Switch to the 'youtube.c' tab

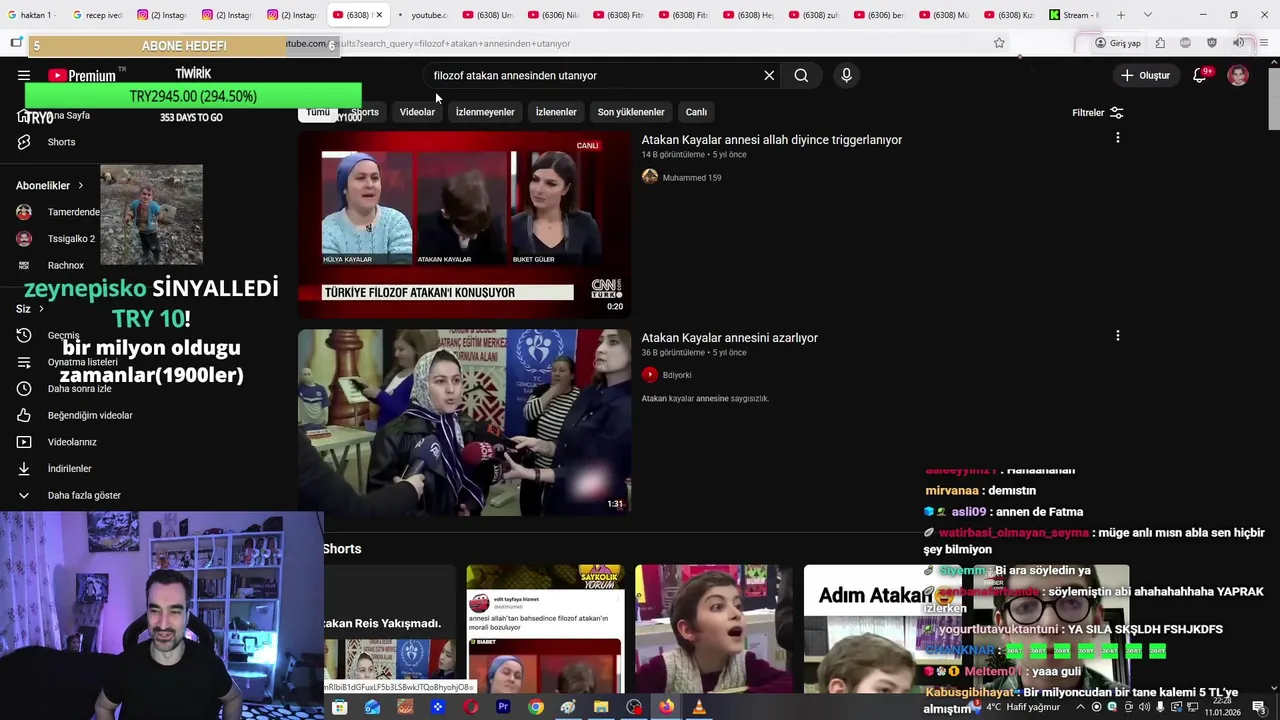coord(422,15)
